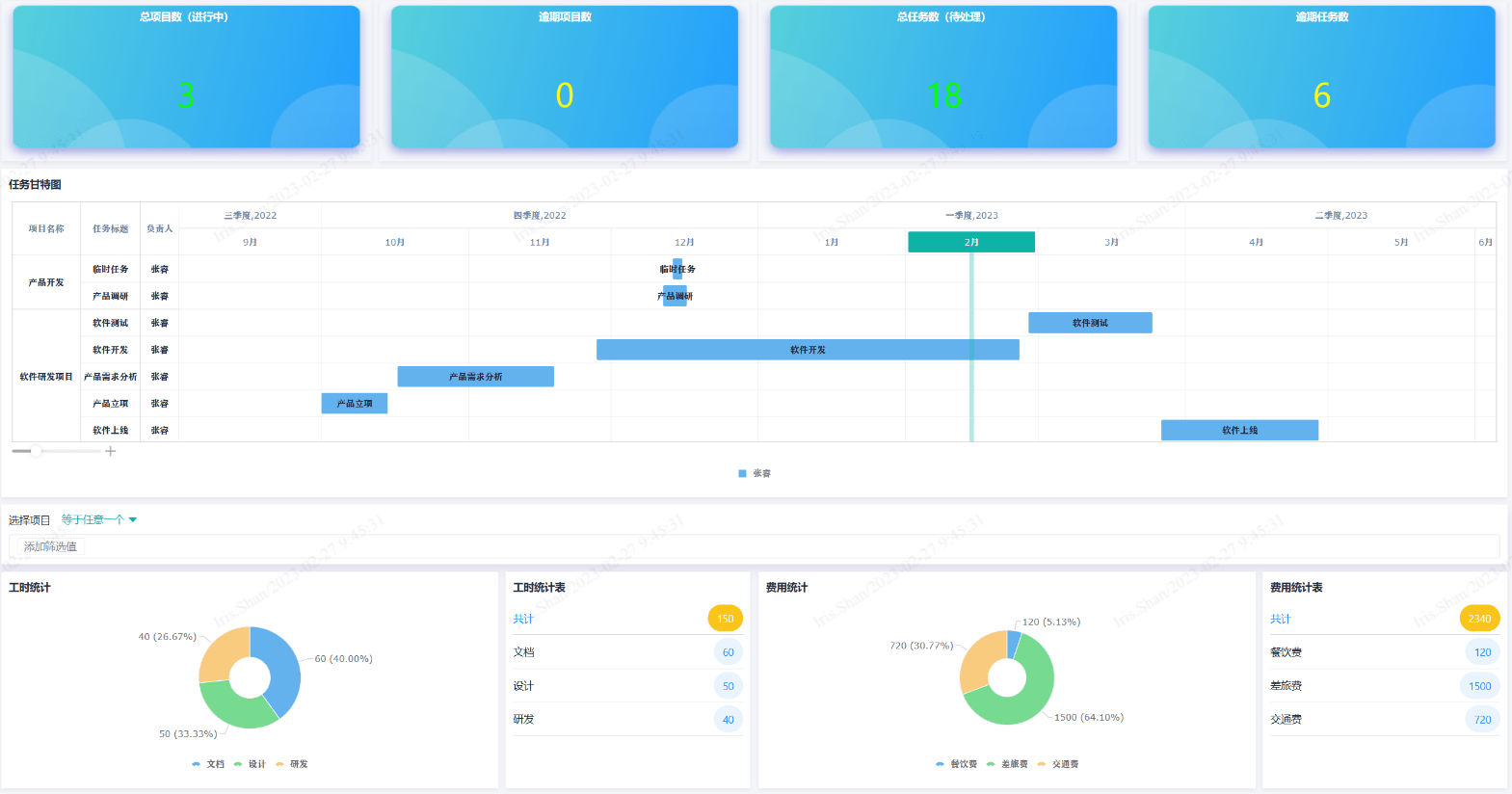This screenshot has height=794, width=1512.
Task: Toggle the 餐饮费 legend icon in 费用统计
Action: coord(940,764)
